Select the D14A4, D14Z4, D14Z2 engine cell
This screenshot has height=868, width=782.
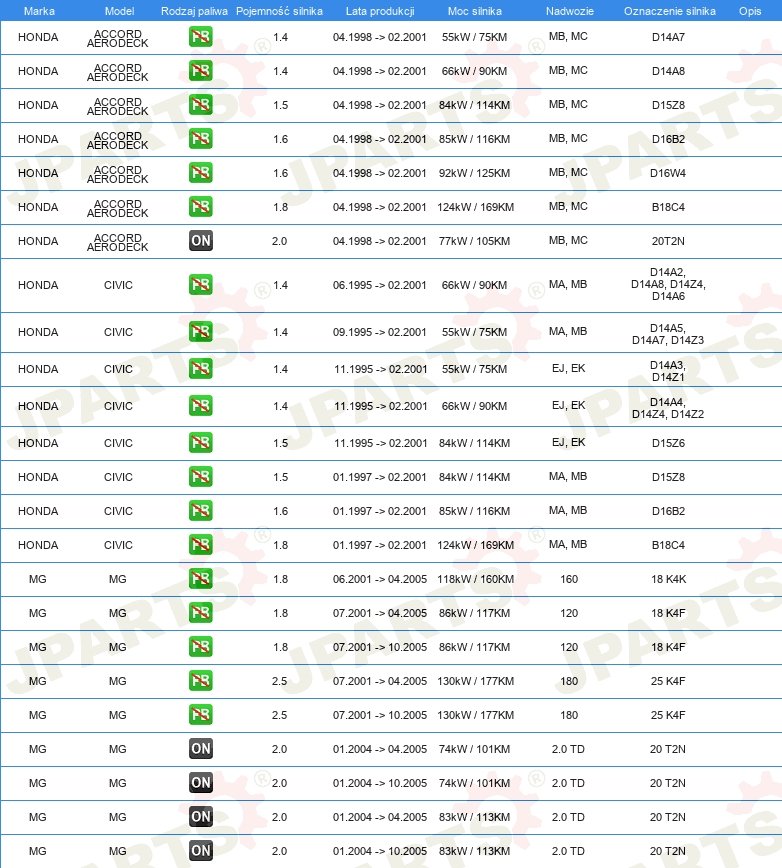pos(668,409)
